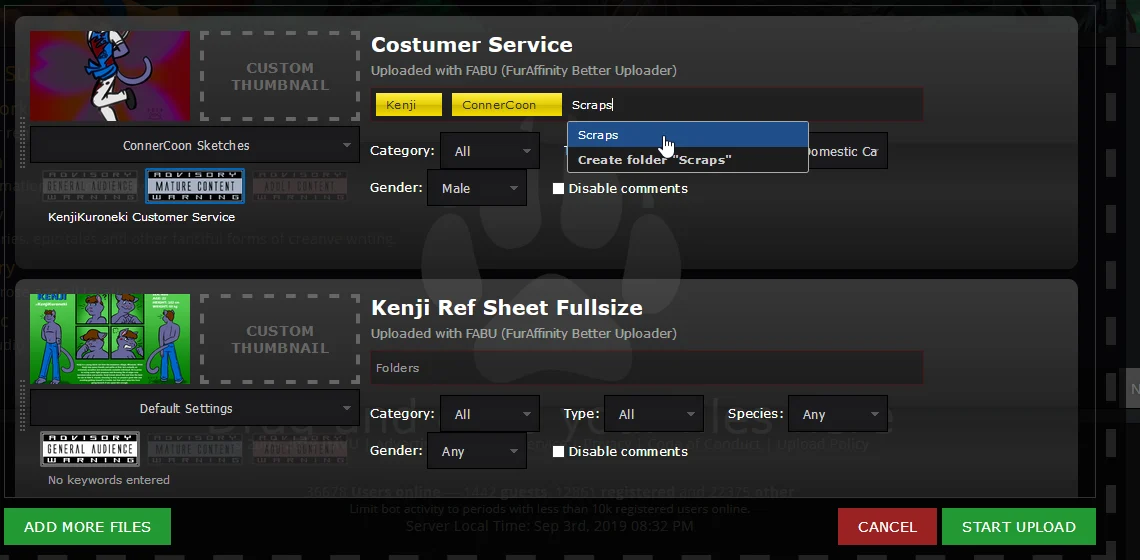Click Start Upload button
1140x560 pixels.
pyautogui.click(x=1019, y=527)
